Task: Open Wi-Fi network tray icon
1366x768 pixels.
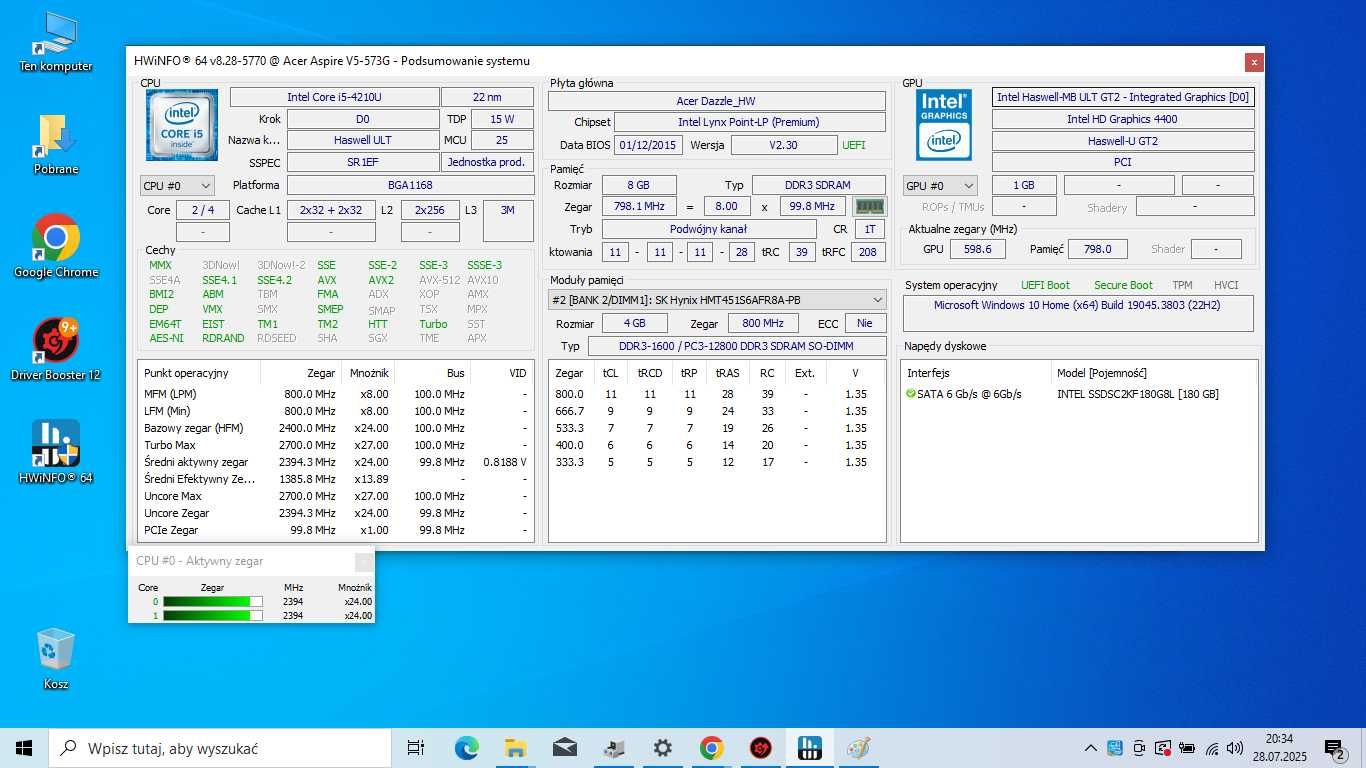Action: click(1212, 748)
